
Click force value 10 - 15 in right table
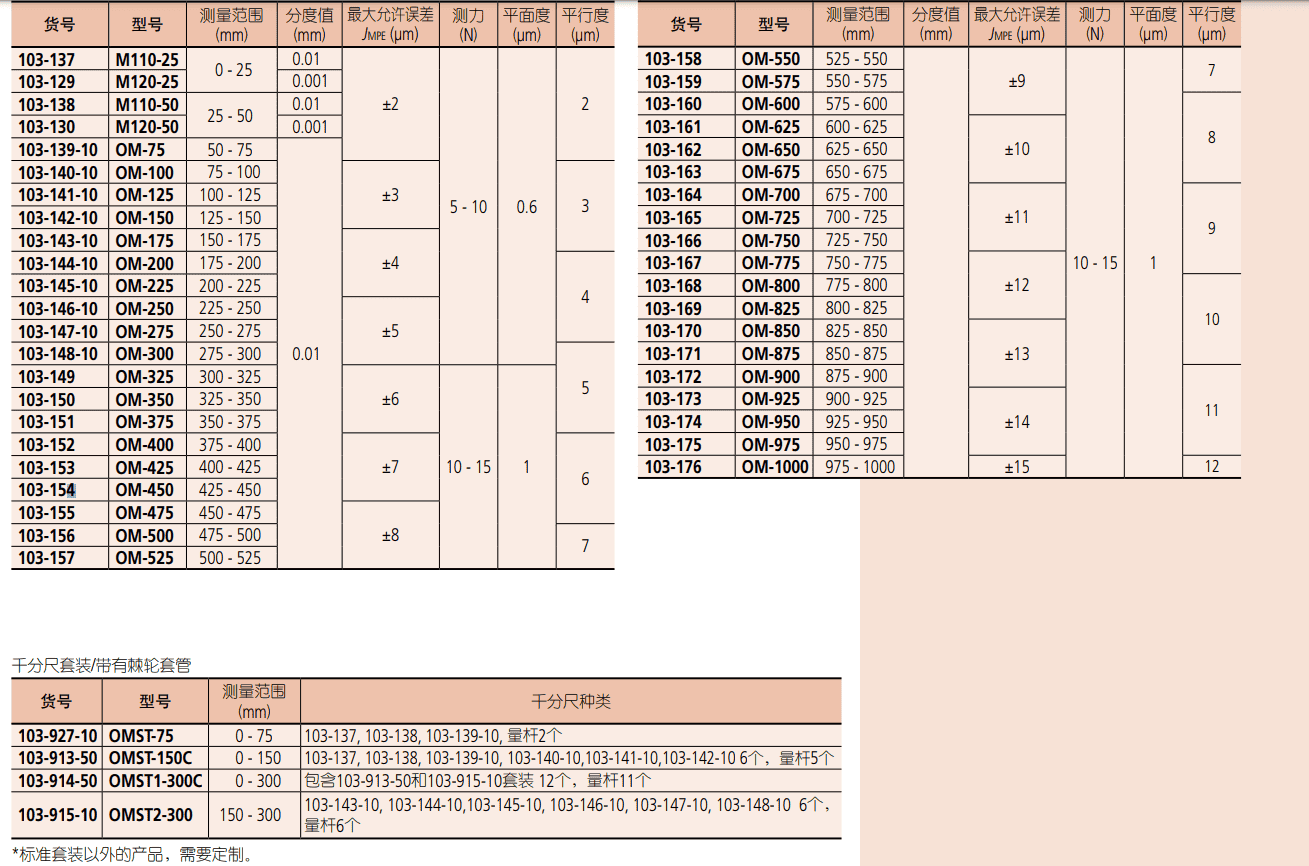point(1095,263)
